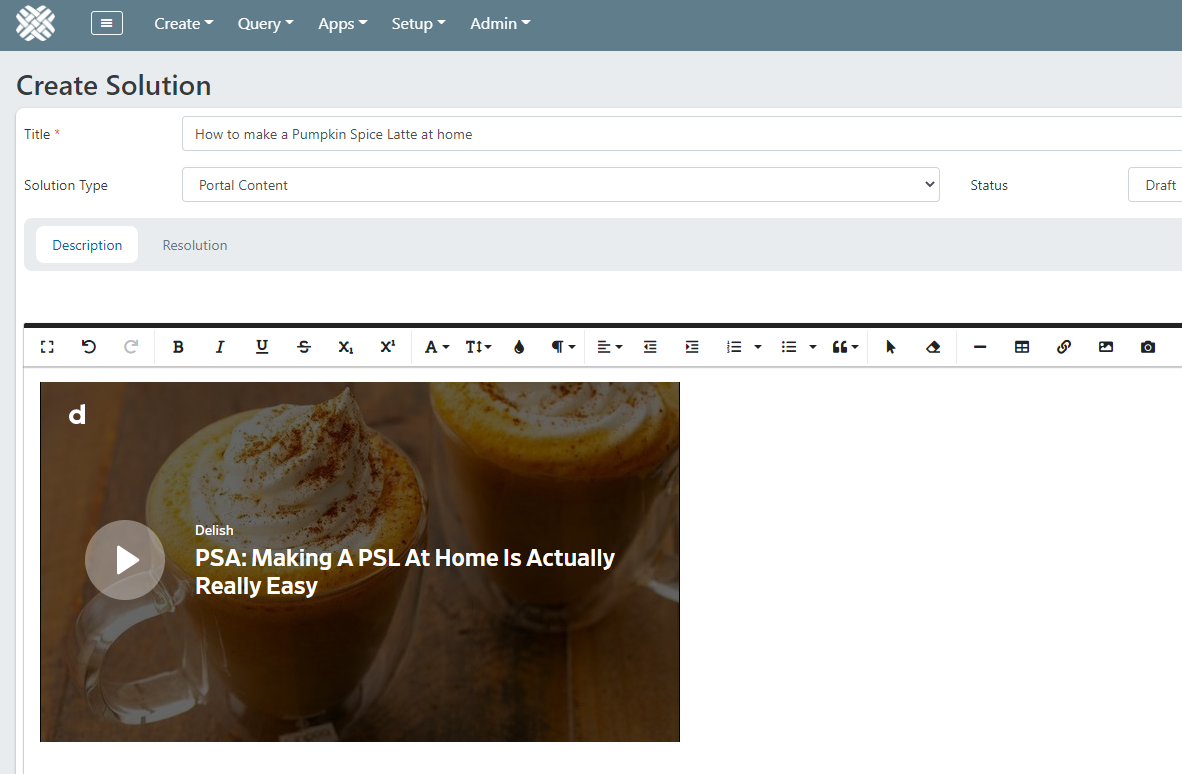Insert an image with the picture icon
The width and height of the screenshot is (1182, 774).
pos(1106,347)
